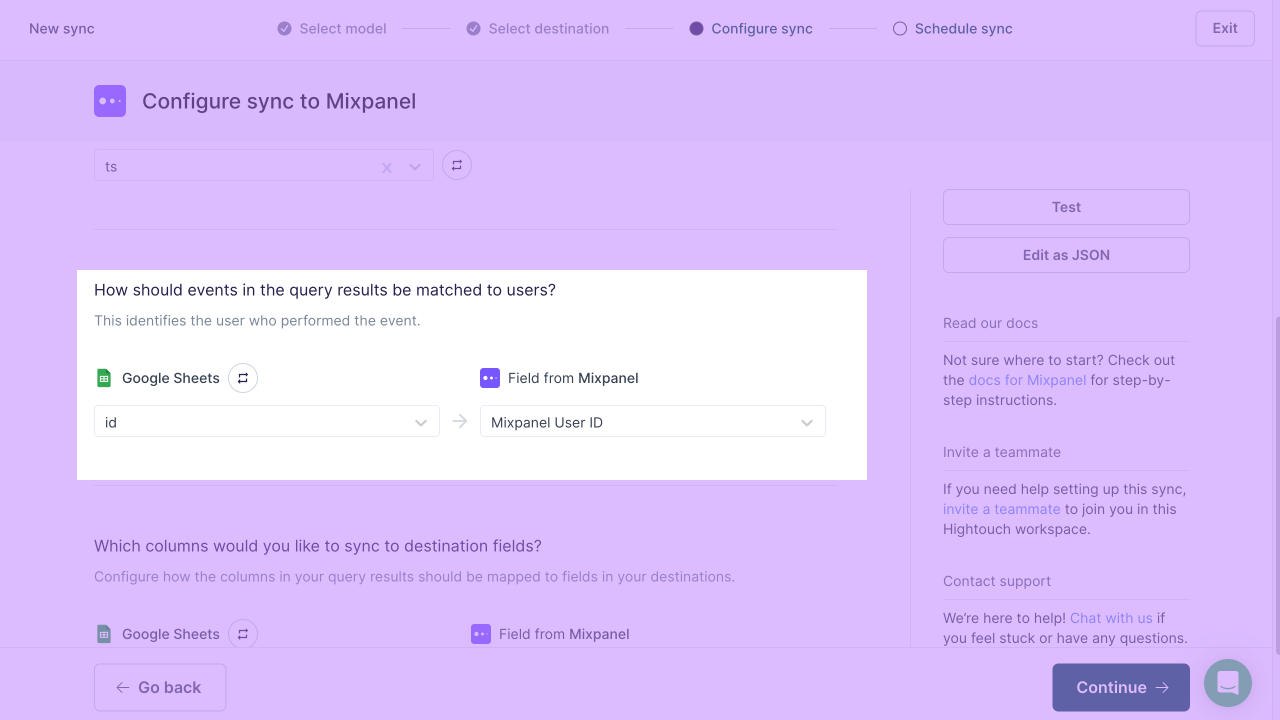Open the chat support bubble
This screenshot has width=1280, height=720.
point(1228,683)
